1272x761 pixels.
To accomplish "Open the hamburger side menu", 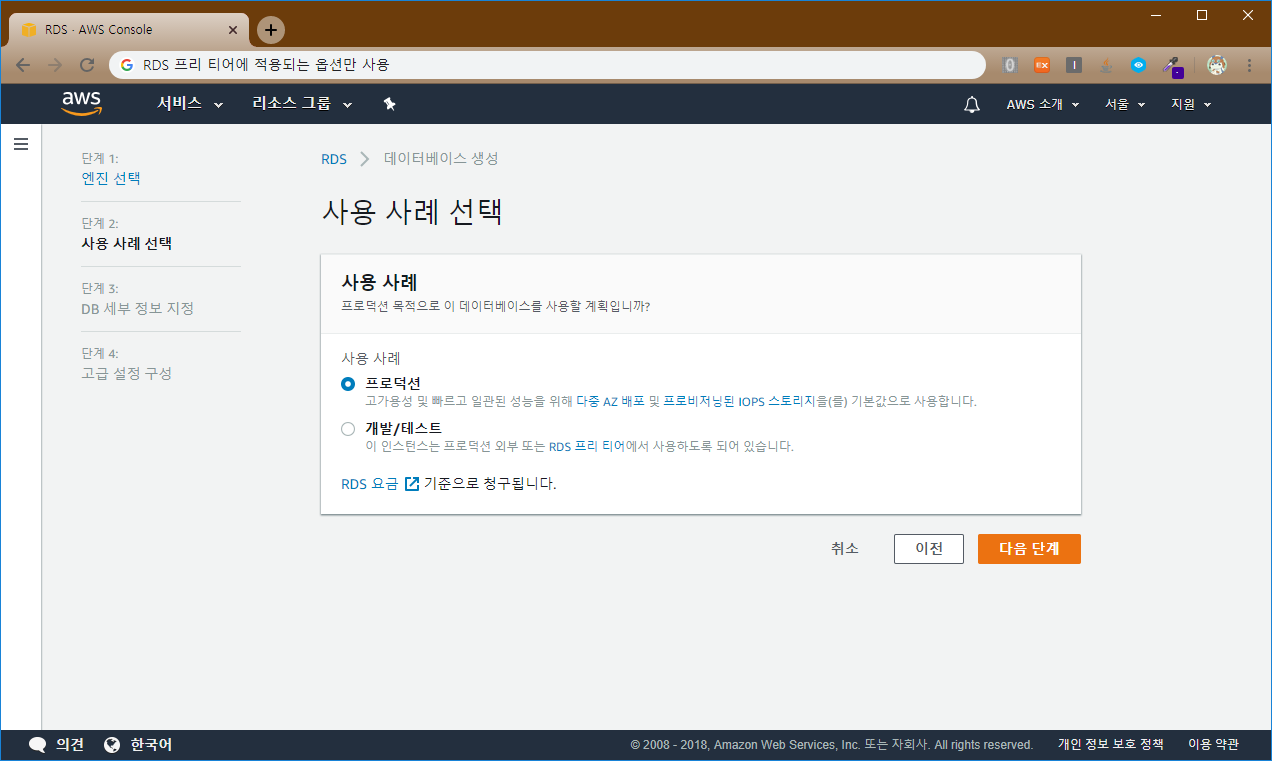I will pos(20,144).
